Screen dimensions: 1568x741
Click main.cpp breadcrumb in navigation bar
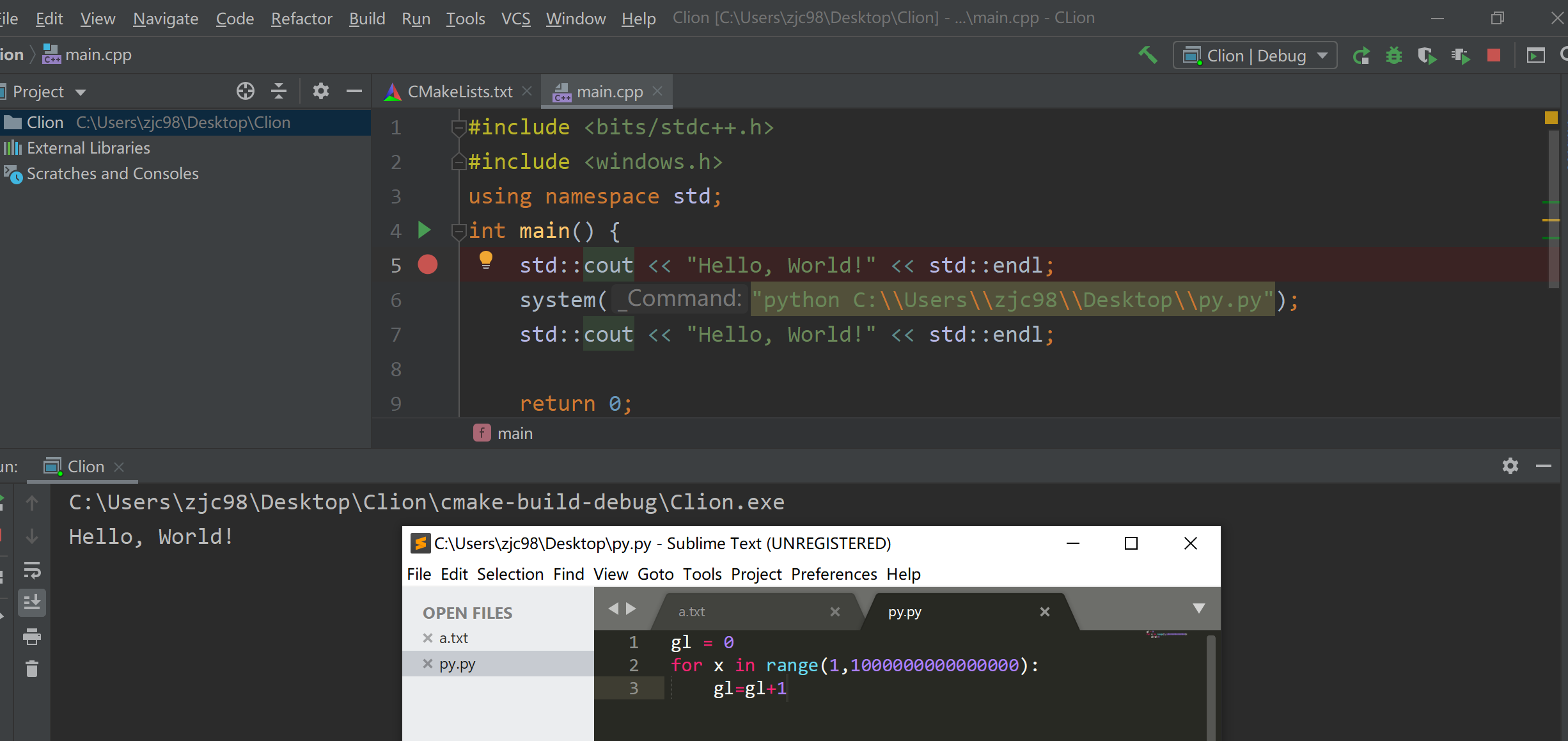(x=87, y=55)
